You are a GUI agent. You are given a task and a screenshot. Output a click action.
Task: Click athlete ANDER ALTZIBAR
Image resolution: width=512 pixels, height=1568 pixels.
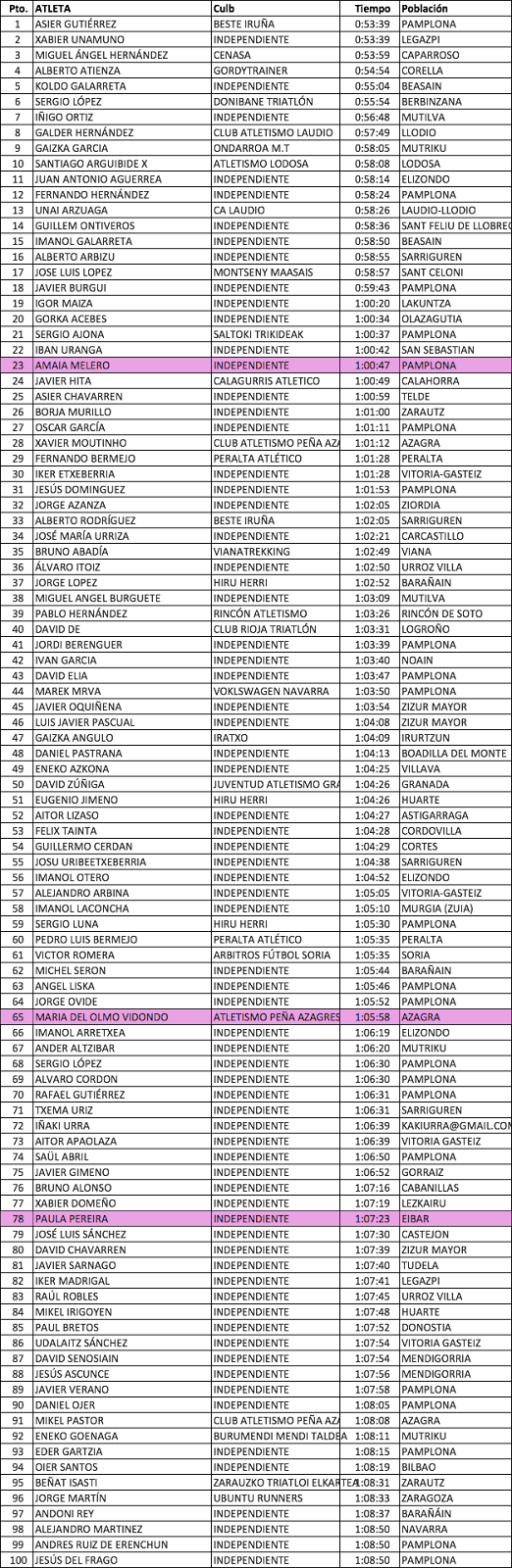coord(75,1049)
